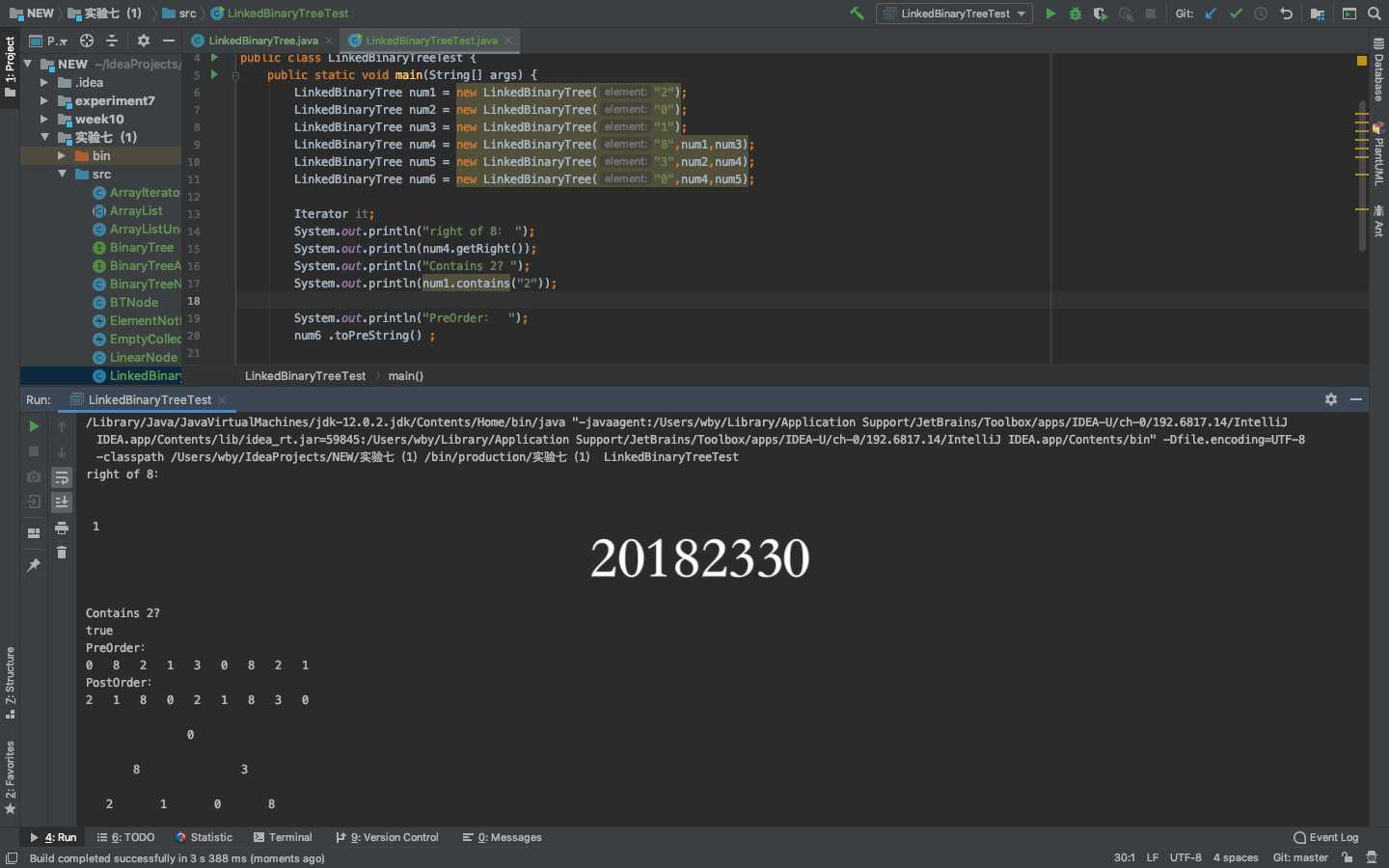Expand the experiment7 folder

44,100
